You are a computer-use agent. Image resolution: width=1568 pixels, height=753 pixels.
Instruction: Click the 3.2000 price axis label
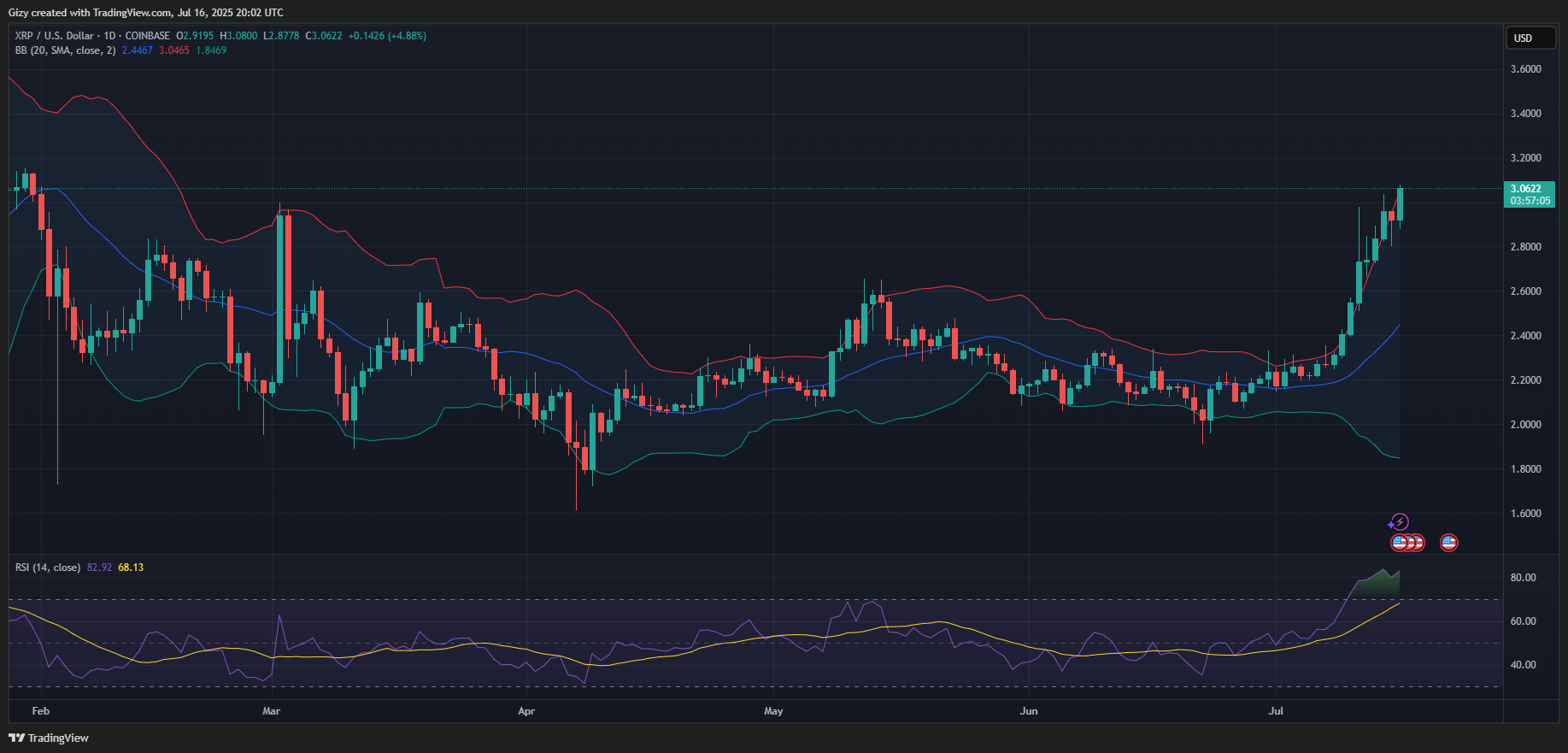(x=1526, y=158)
